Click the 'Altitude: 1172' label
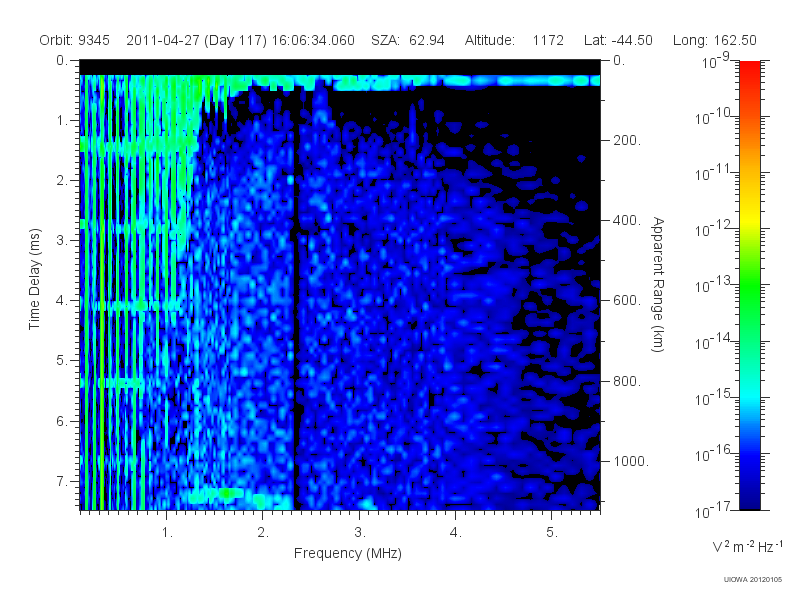Screen dimensions: 800x600 (514, 40)
